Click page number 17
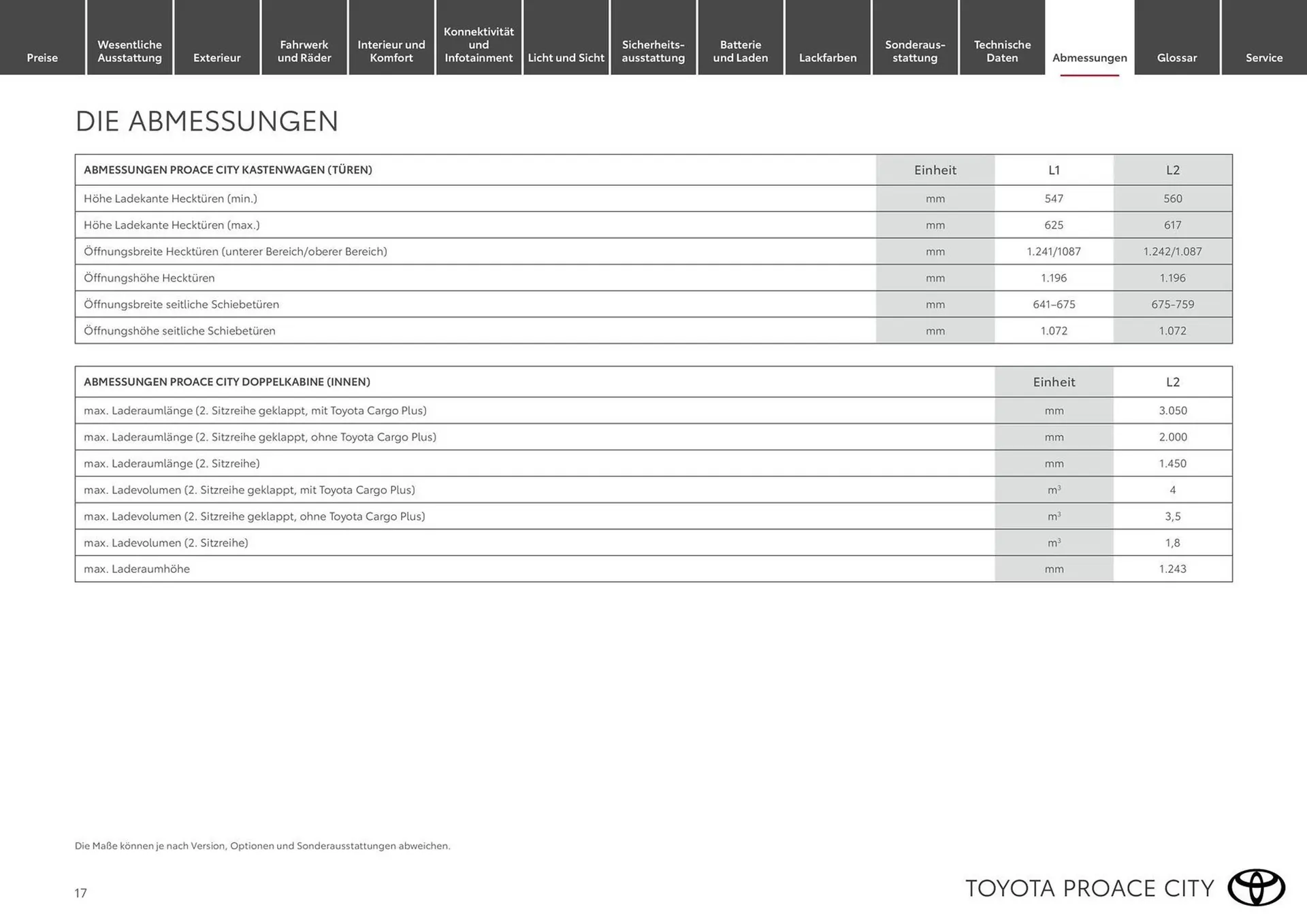 click(81, 893)
